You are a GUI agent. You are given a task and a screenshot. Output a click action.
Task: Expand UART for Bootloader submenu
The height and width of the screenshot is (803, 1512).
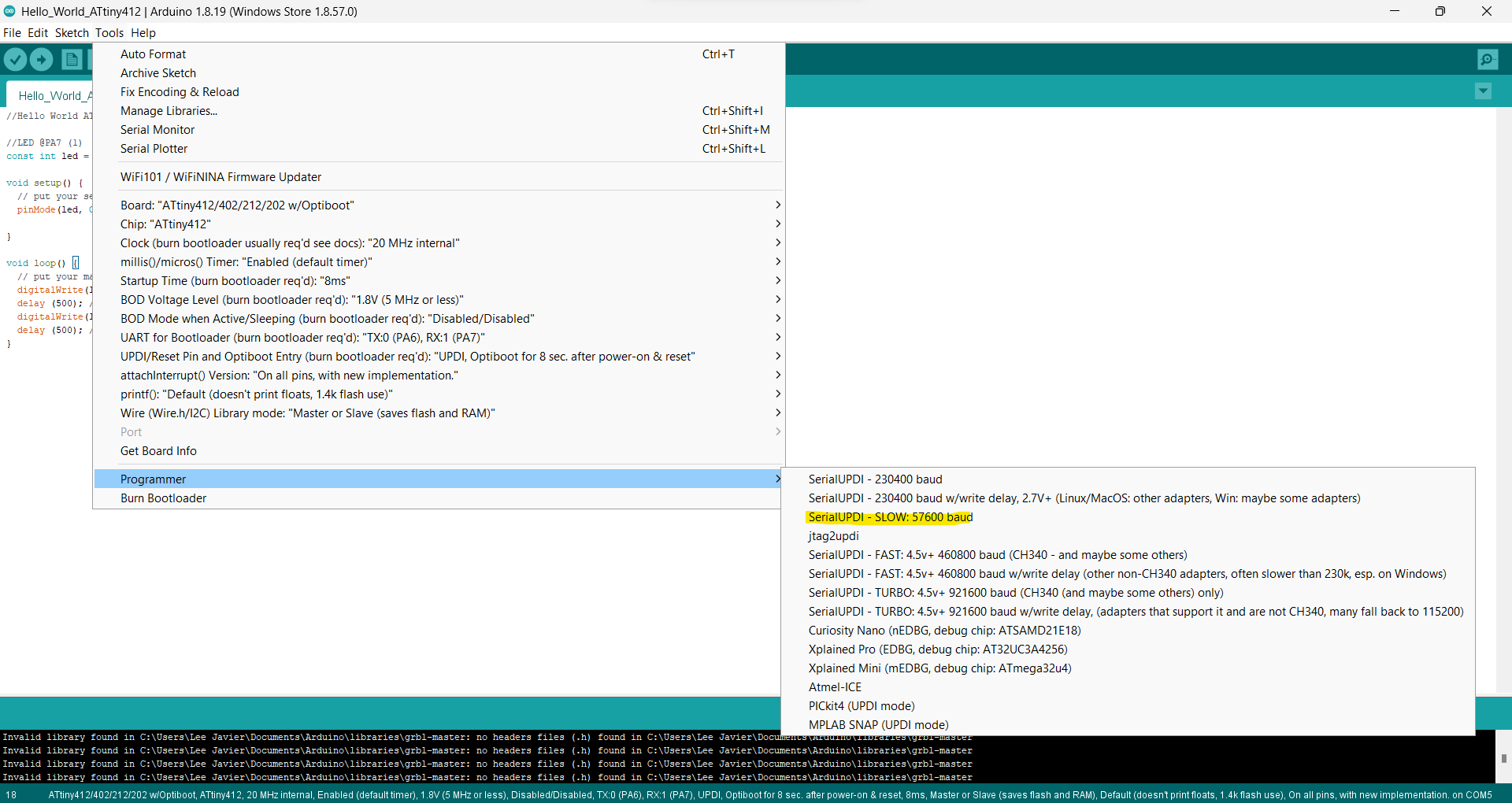(439, 338)
